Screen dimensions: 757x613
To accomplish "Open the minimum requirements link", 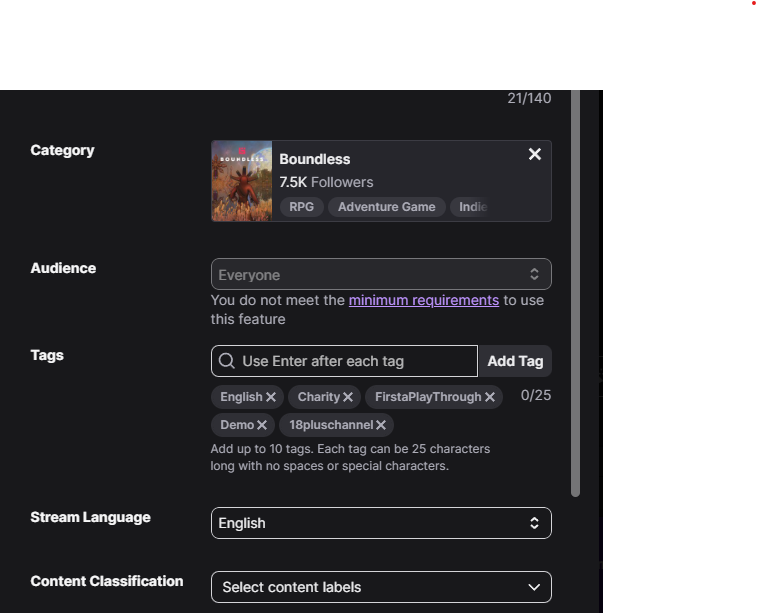I will tap(423, 300).
